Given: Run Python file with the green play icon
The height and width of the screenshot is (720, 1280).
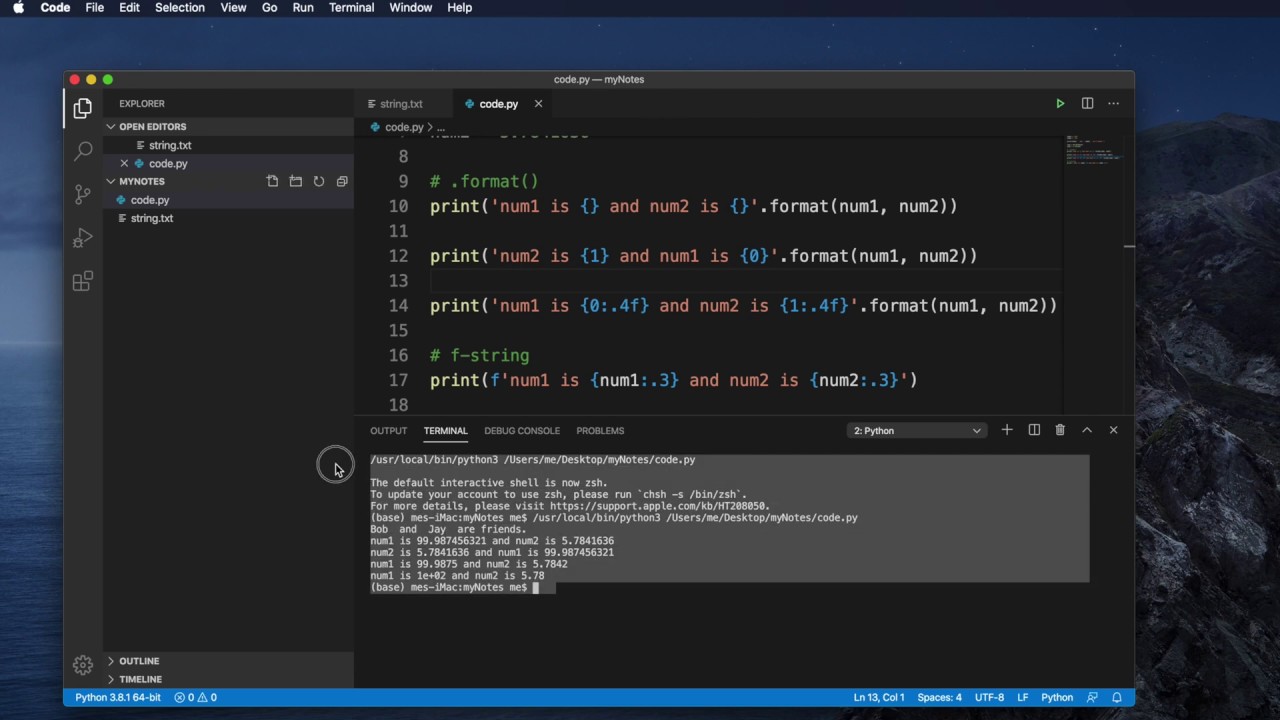Looking at the screenshot, I should point(1060,104).
